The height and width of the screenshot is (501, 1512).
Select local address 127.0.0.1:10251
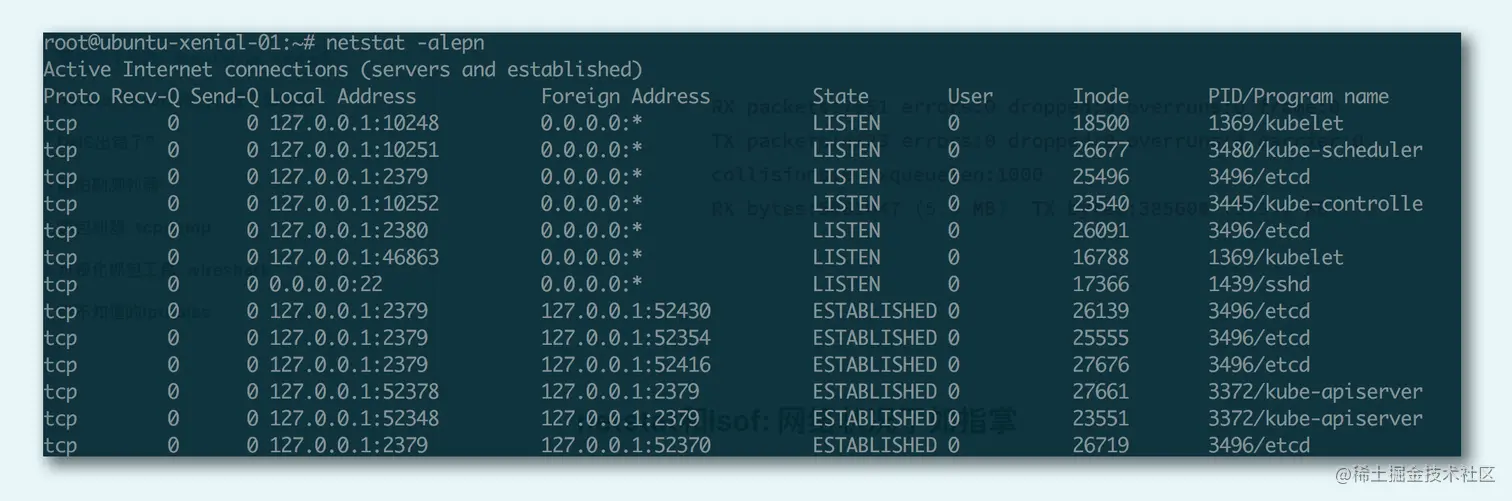coord(354,151)
